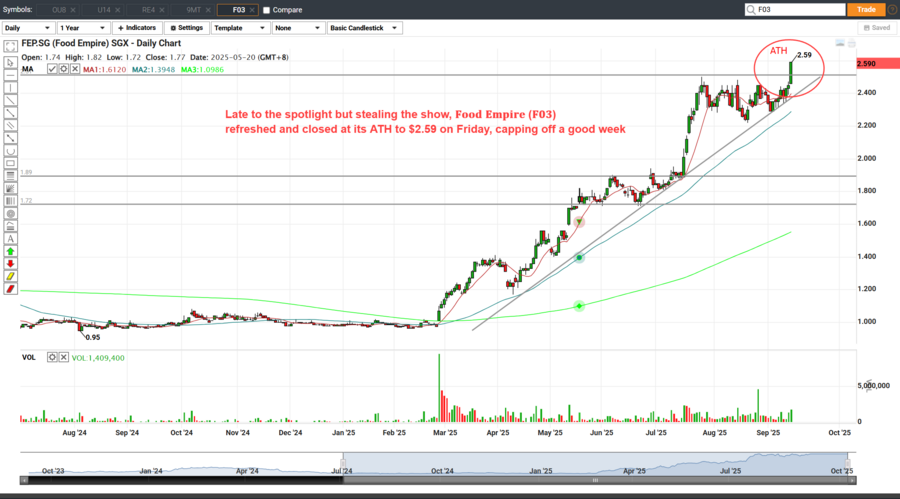Select the vertical line drawing tool
Screen dimensions: 900x499
click(x=10, y=88)
